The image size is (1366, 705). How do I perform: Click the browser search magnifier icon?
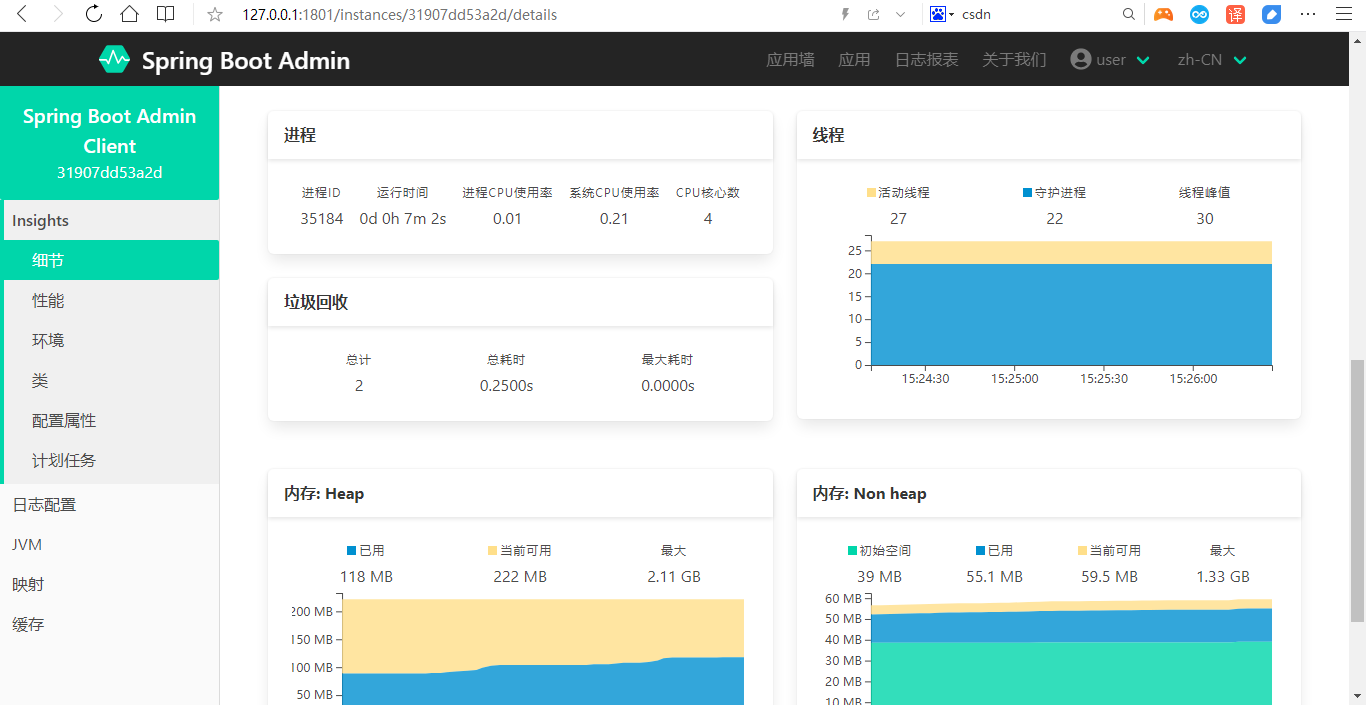(1129, 14)
